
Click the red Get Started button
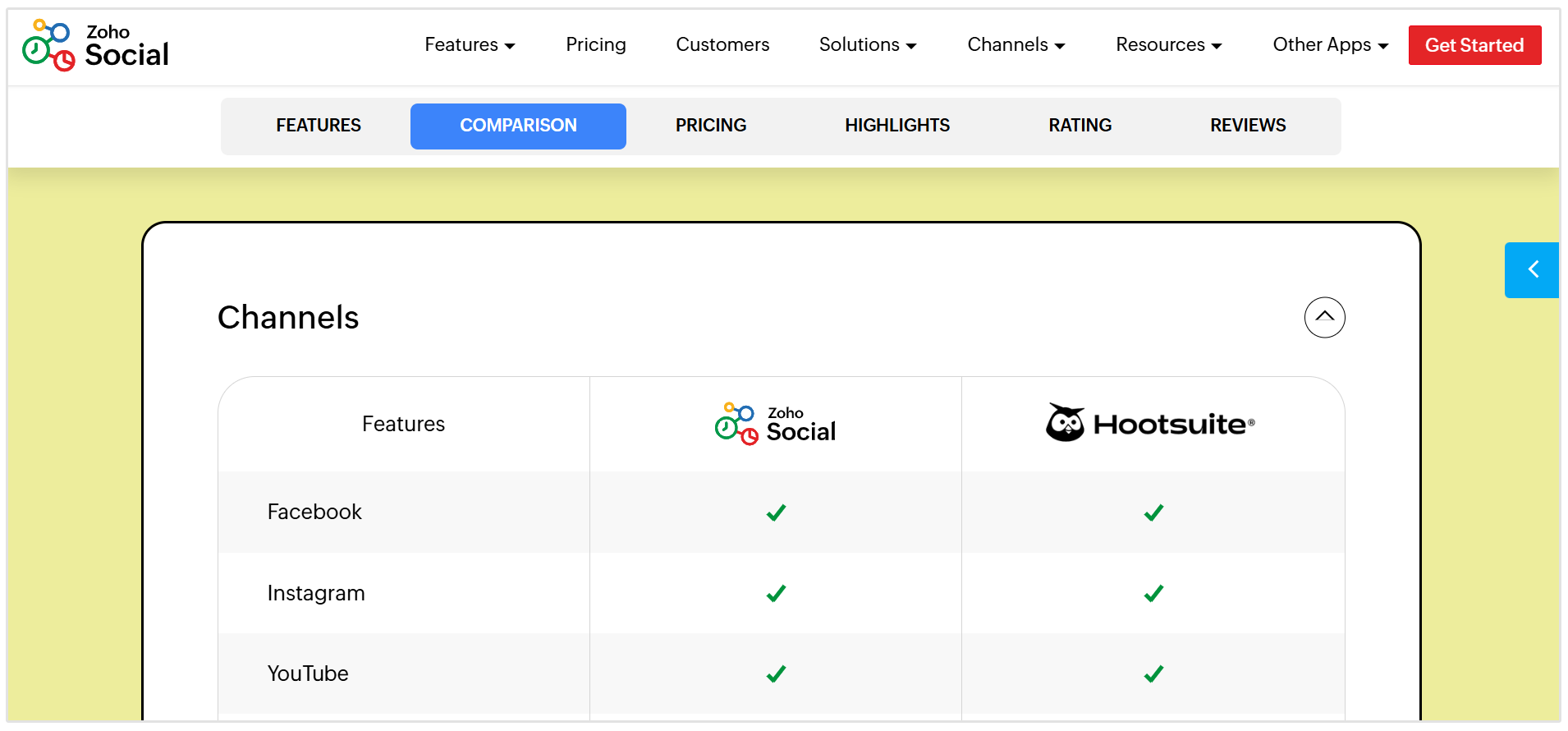tap(1474, 45)
